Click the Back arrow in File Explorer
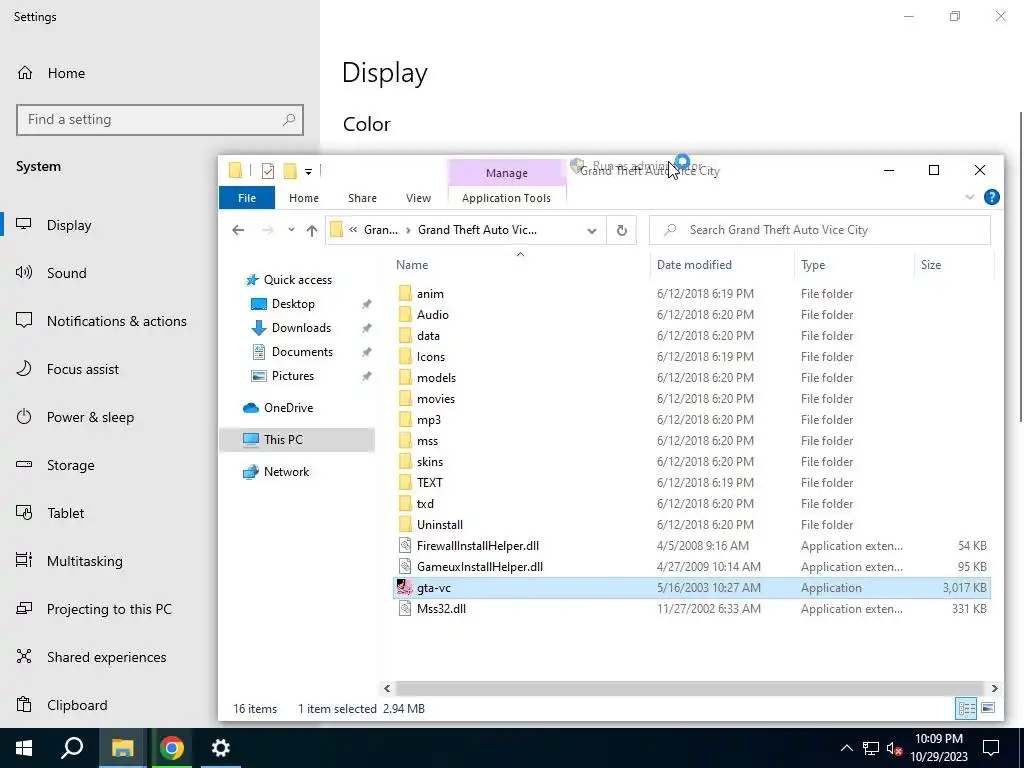Image resolution: width=1024 pixels, height=768 pixels. [x=238, y=230]
